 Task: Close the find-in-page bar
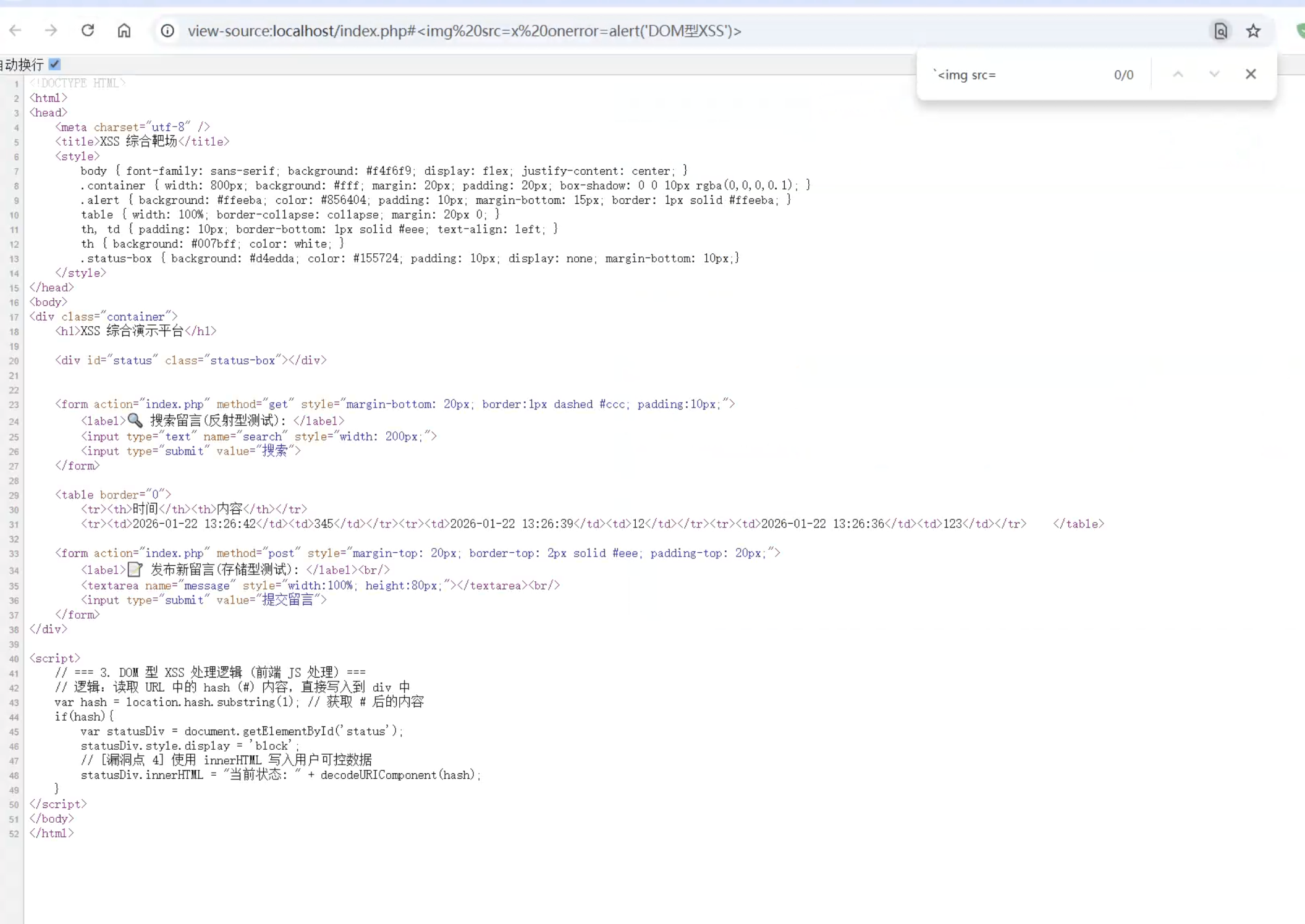click(x=1251, y=75)
